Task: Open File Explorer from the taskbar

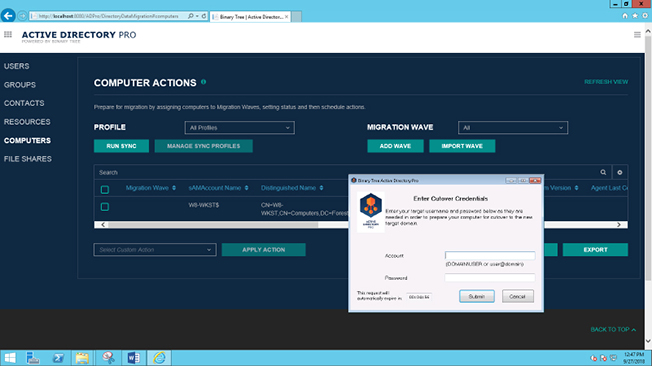Action: click(82, 358)
